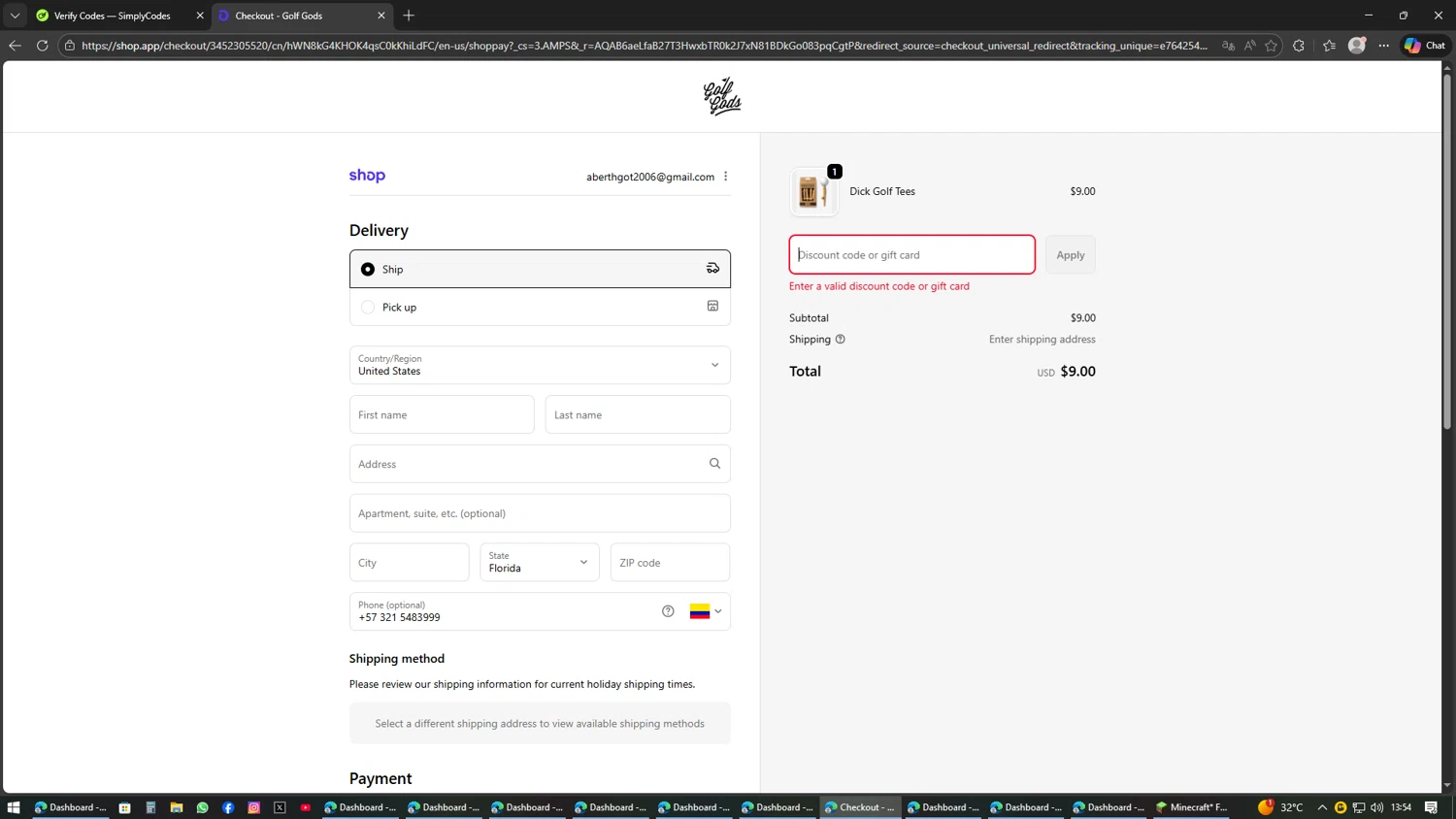The image size is (1456, 819).
Task: Close the Verify Codes SimplyCodes tab
Action: point(200,16)
